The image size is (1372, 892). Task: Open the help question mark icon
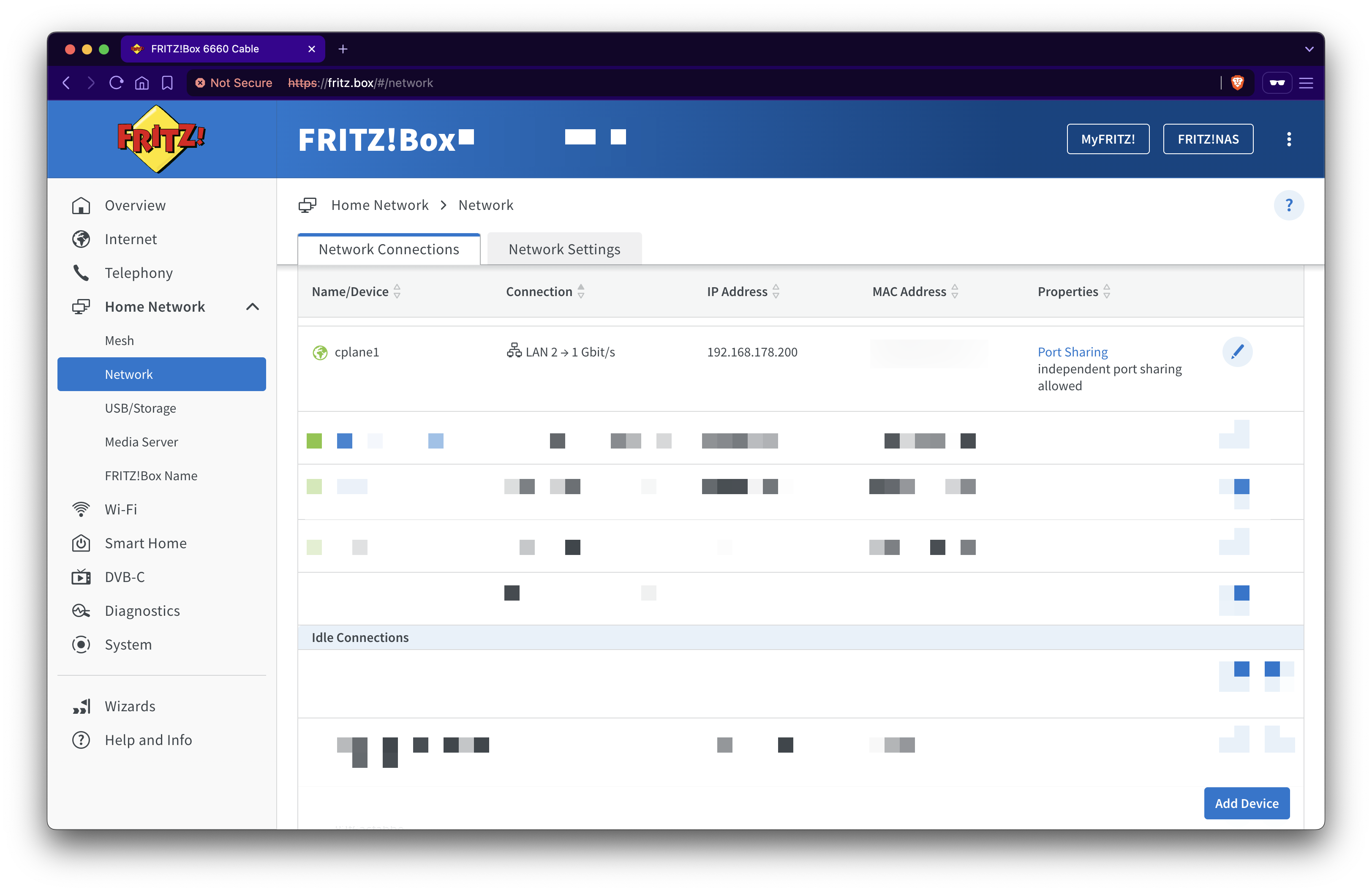click(1289, 205)
